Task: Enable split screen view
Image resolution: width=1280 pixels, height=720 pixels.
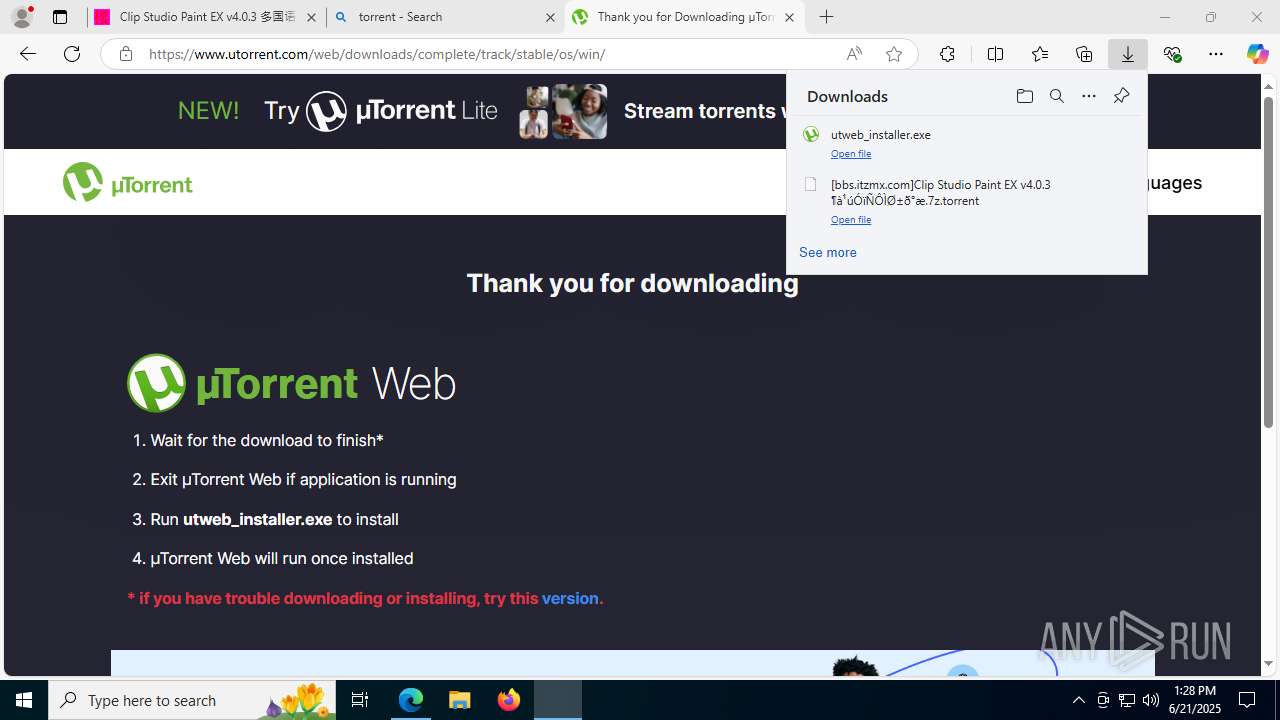Action: pos(995,54)
